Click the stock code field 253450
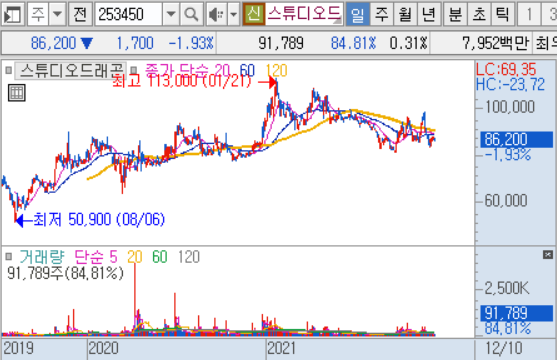Viewport: 557px width, 360px height. [129, 14]
